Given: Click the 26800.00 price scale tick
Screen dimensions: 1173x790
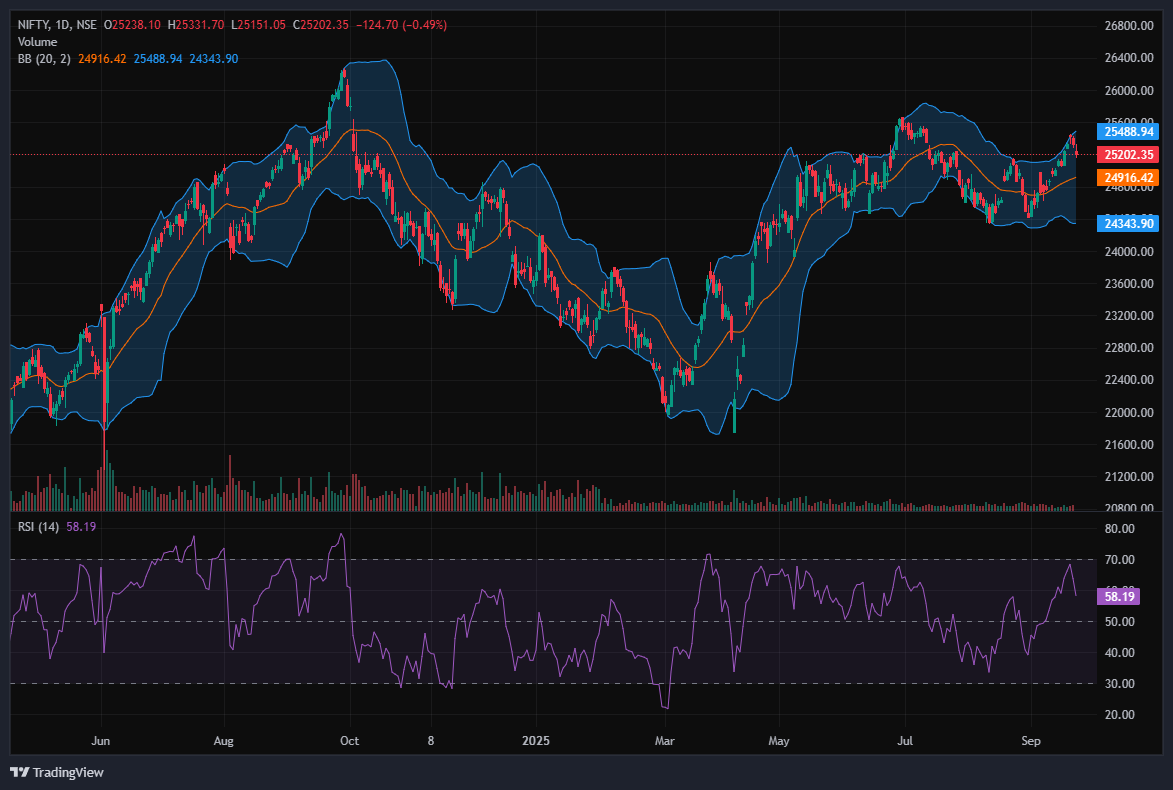Looking at the screenshot, I should (x=1129, y=25).
